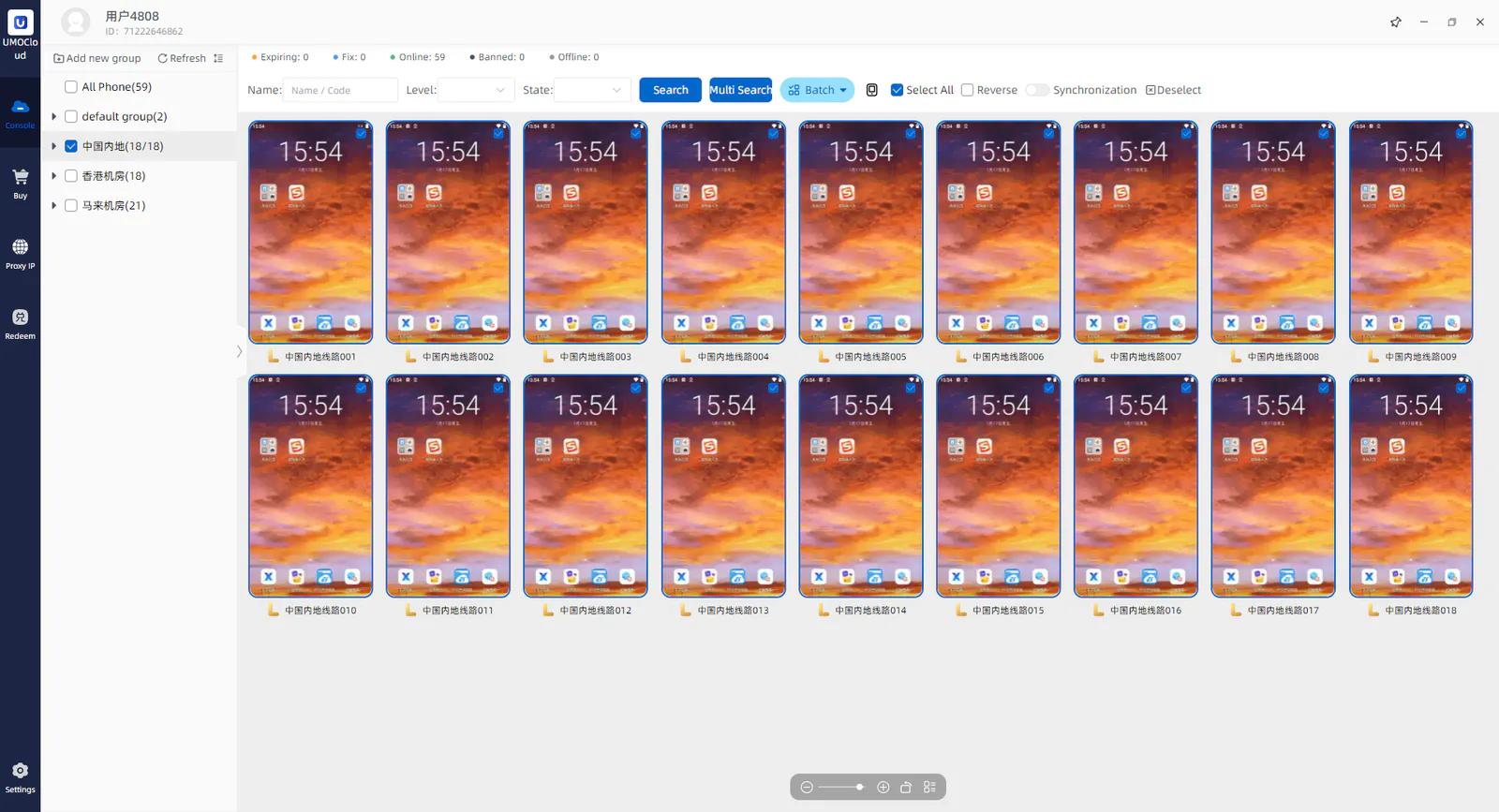The height and width of the screenshot is (812, 1499).
Task: Filter by Fix: 0 status
Action: 349,57
